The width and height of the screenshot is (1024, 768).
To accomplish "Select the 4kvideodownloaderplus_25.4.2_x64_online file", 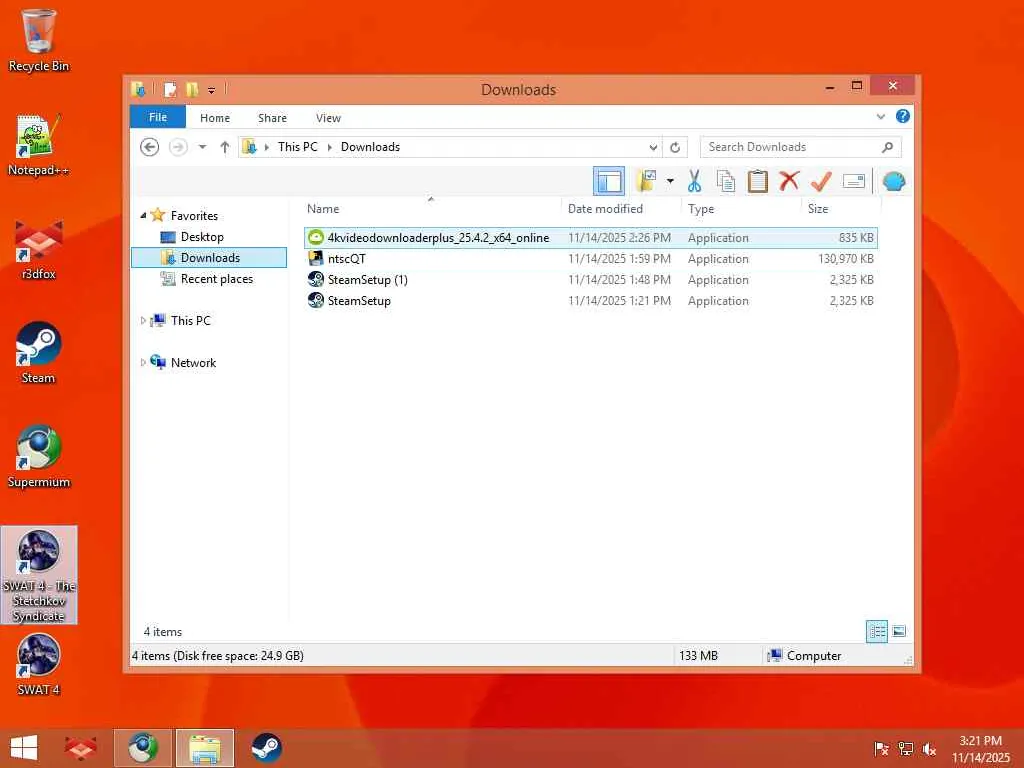I will point(591,238).
